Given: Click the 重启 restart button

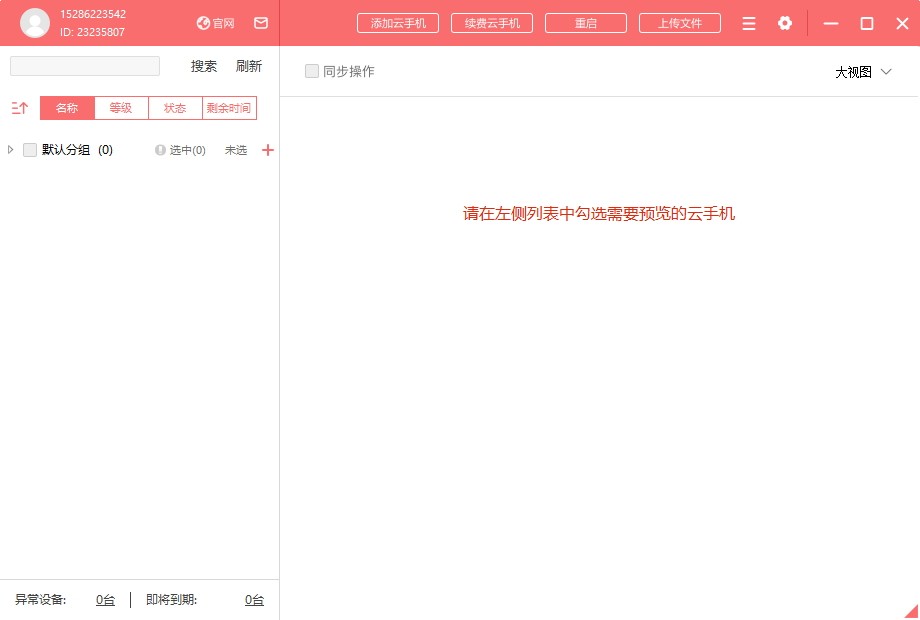Looking at the screenshot, I should click(x=586, y=23).
